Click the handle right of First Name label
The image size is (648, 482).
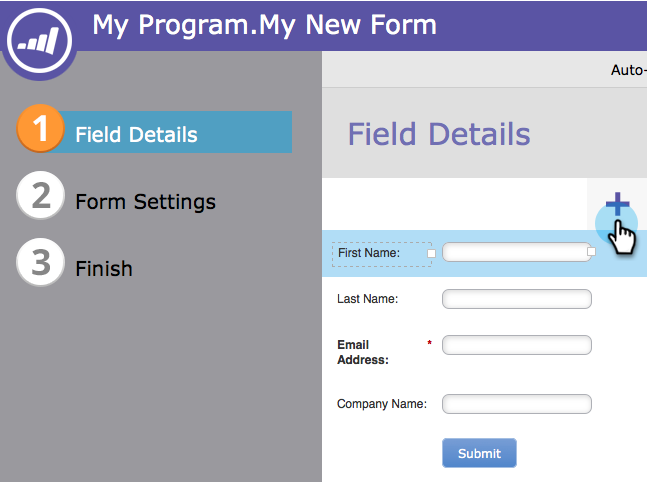432,253
